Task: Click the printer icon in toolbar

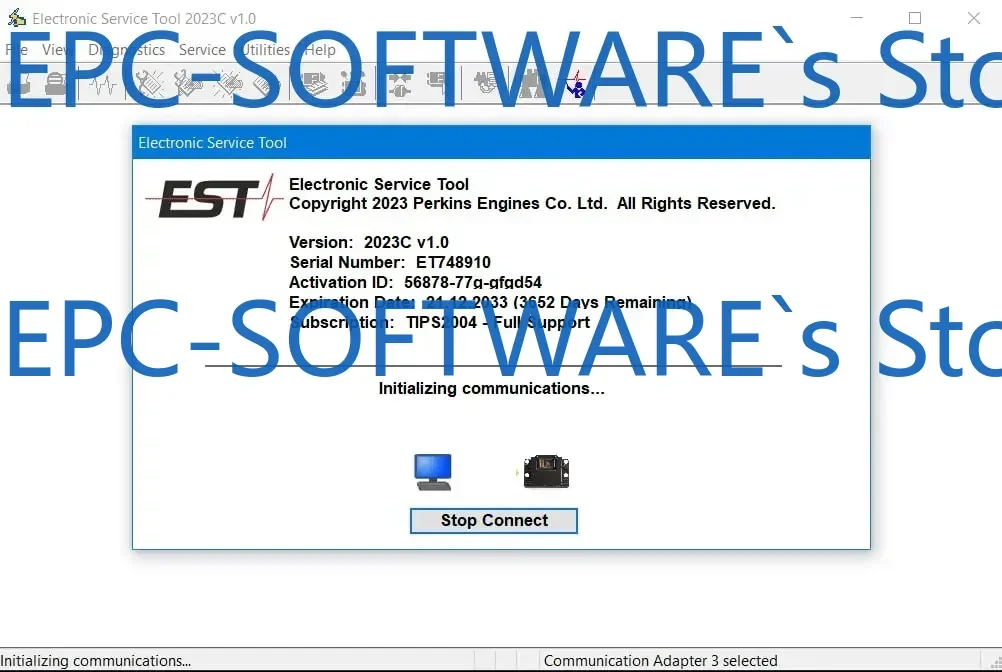Action: click(x=56, y=84)
